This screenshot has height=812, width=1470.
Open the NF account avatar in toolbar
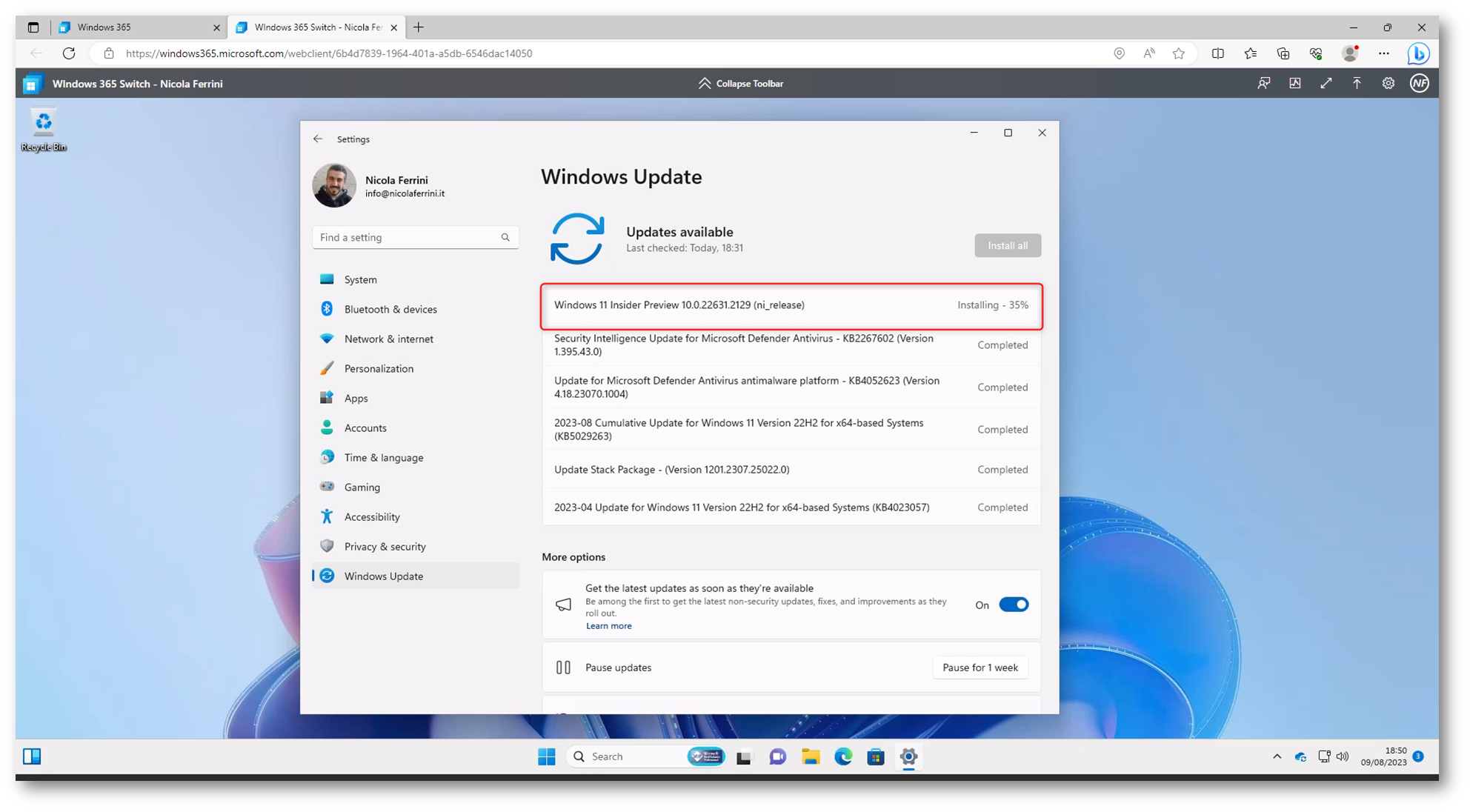click(1419, 84)
